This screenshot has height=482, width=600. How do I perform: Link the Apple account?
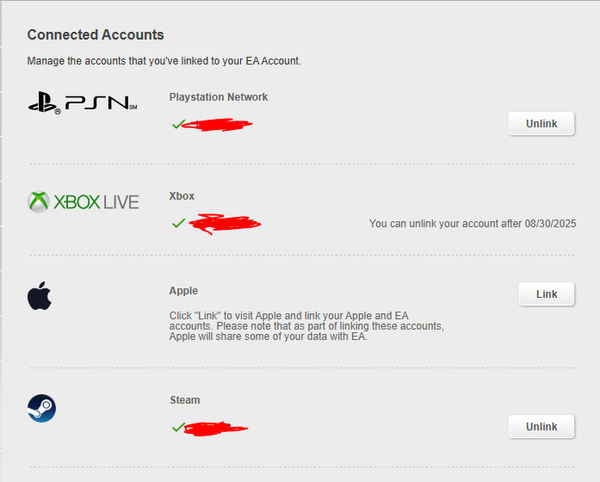[x=546, y=294]
